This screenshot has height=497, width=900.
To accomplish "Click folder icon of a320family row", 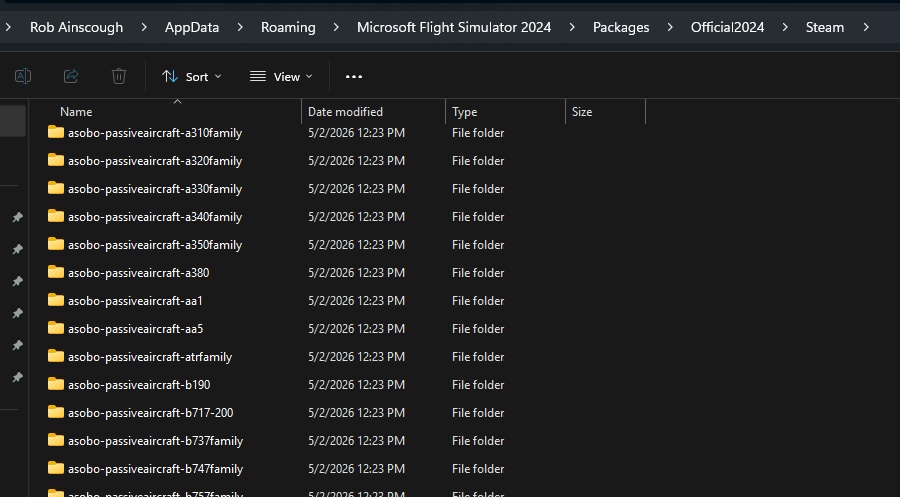I will click(x=56, y=160).
